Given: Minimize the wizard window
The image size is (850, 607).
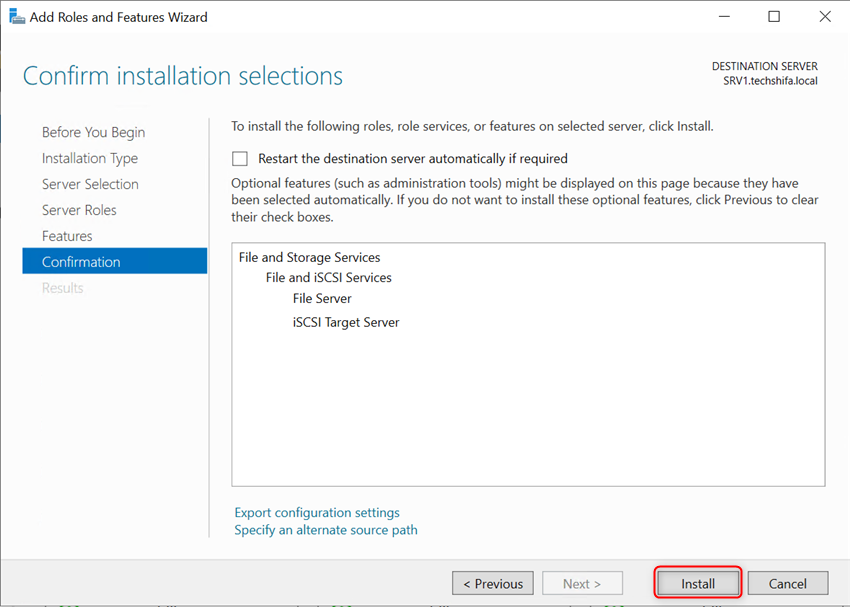Looking at the screenshot, I should [724, 16].
